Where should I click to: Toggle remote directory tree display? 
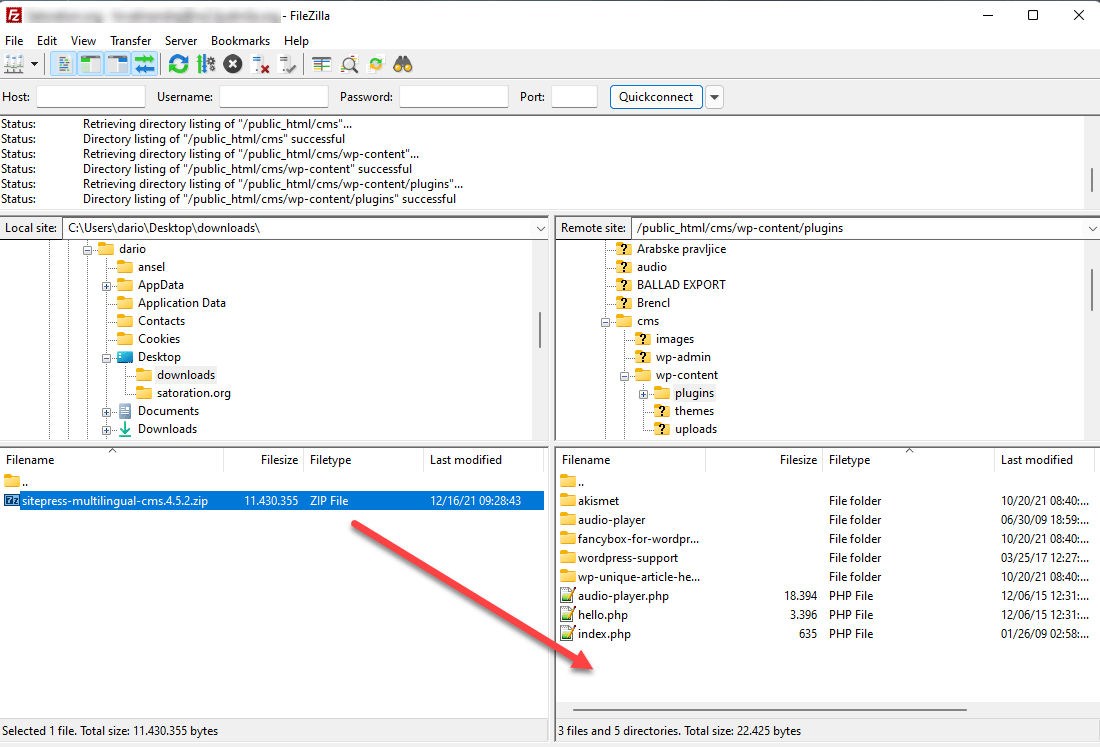118,65
